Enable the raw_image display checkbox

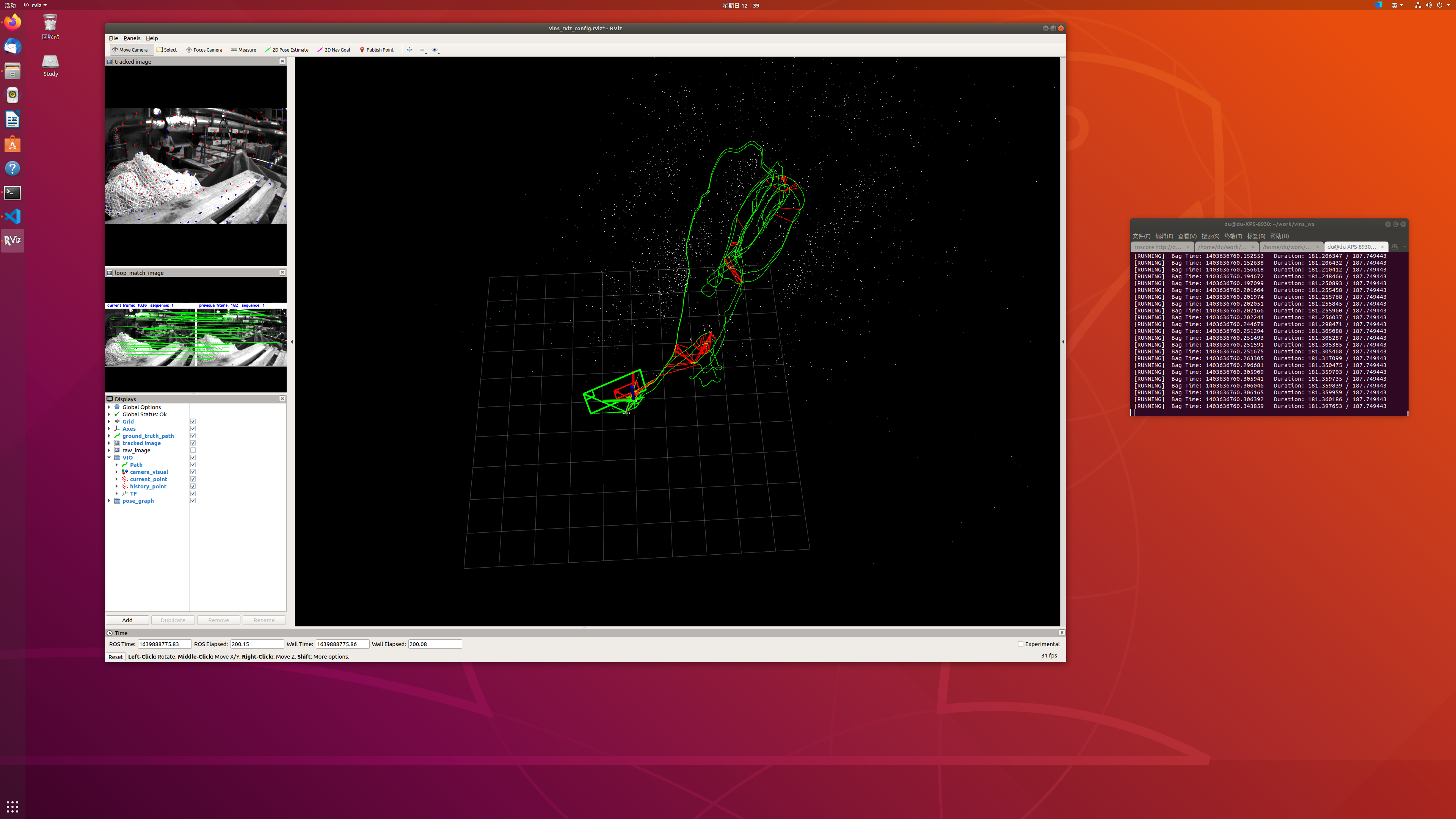tap(193, 450)
